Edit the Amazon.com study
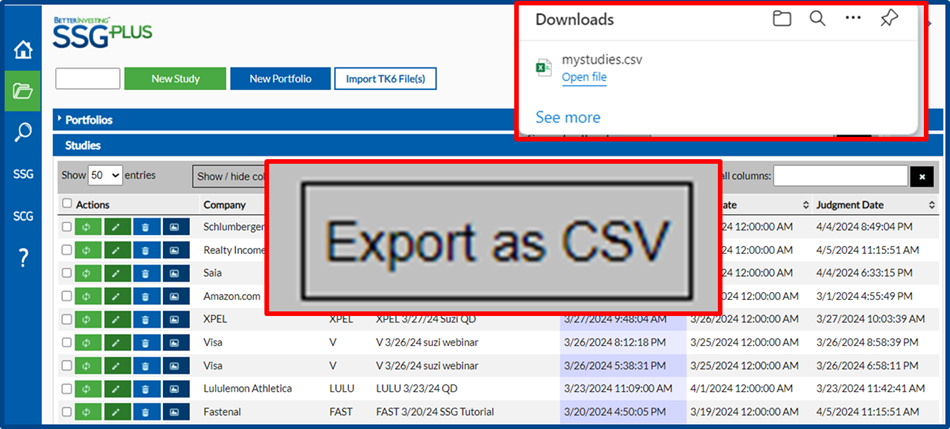The image size is (950, 429). [117, 296]
